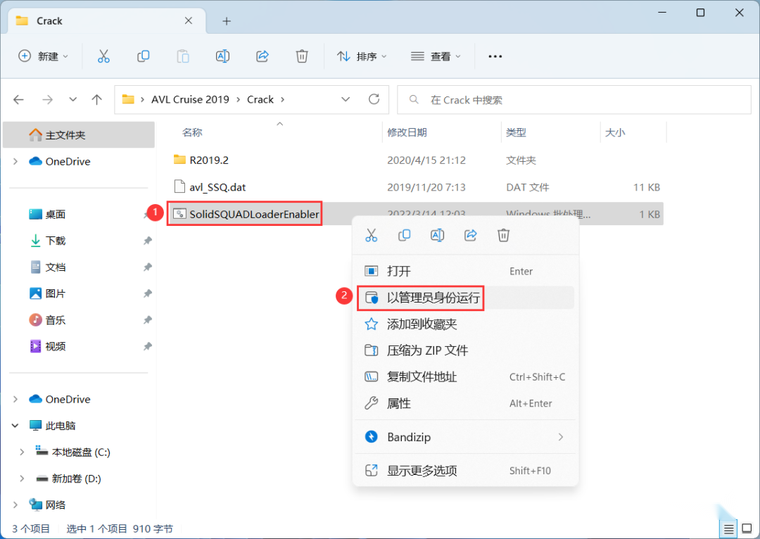Collapse the 此电脑 tree node
The image size is (760, 539).
[16, 426]
